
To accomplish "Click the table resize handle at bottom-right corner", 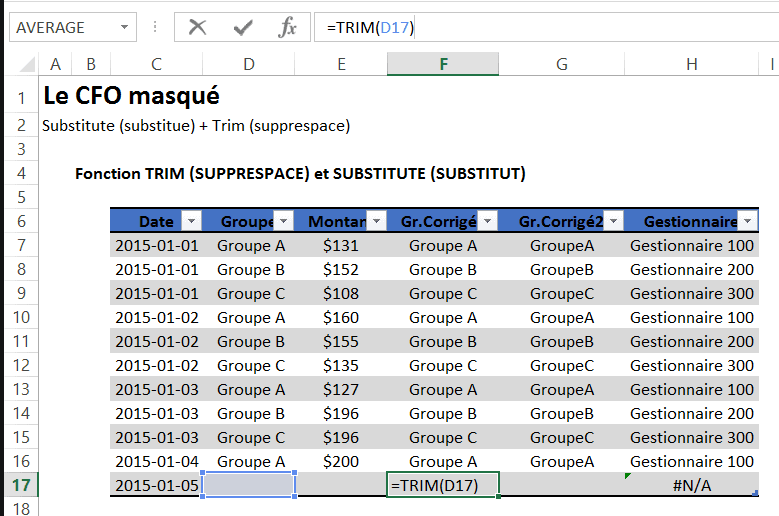I will point(755,493).
